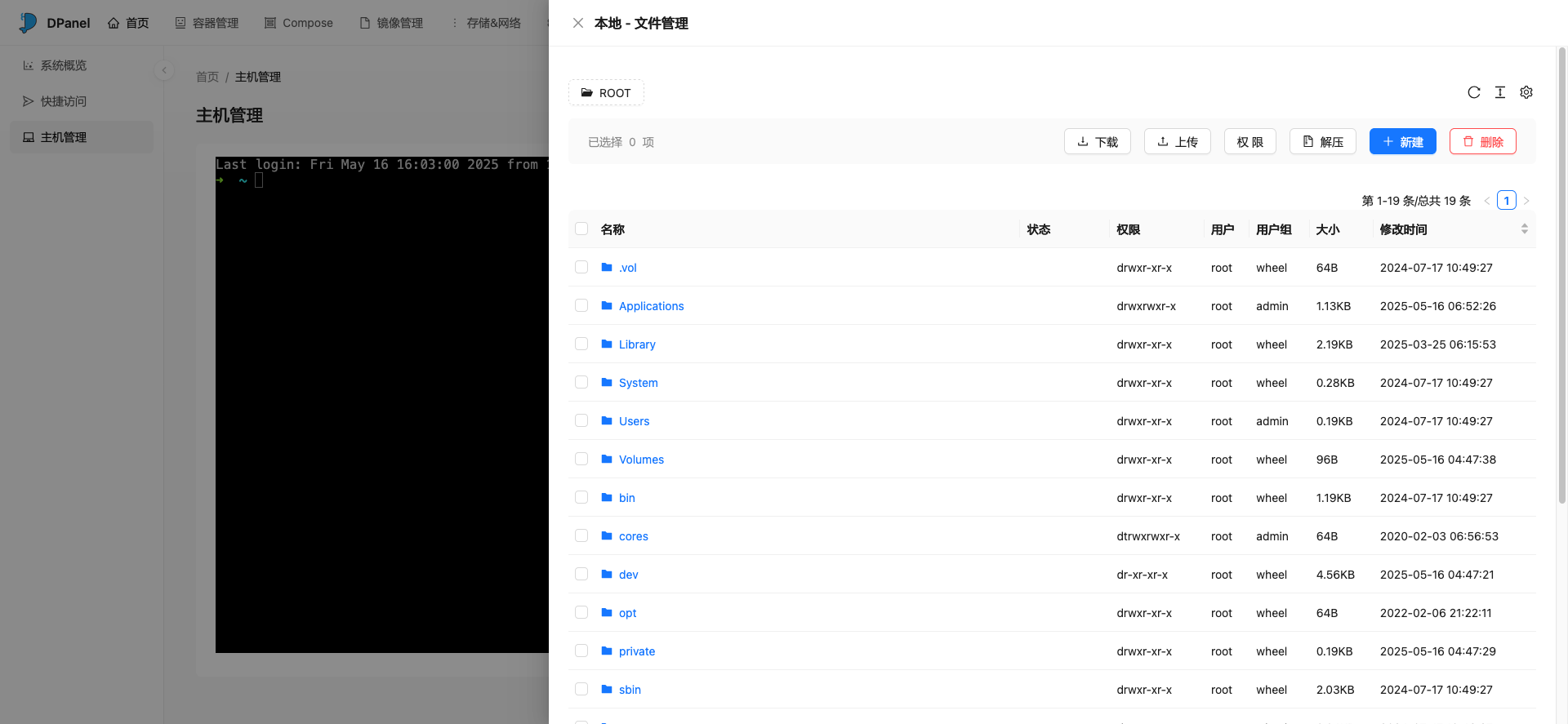1568x724 pixels.
Task: Click the private folder icon
Action: 607,651
